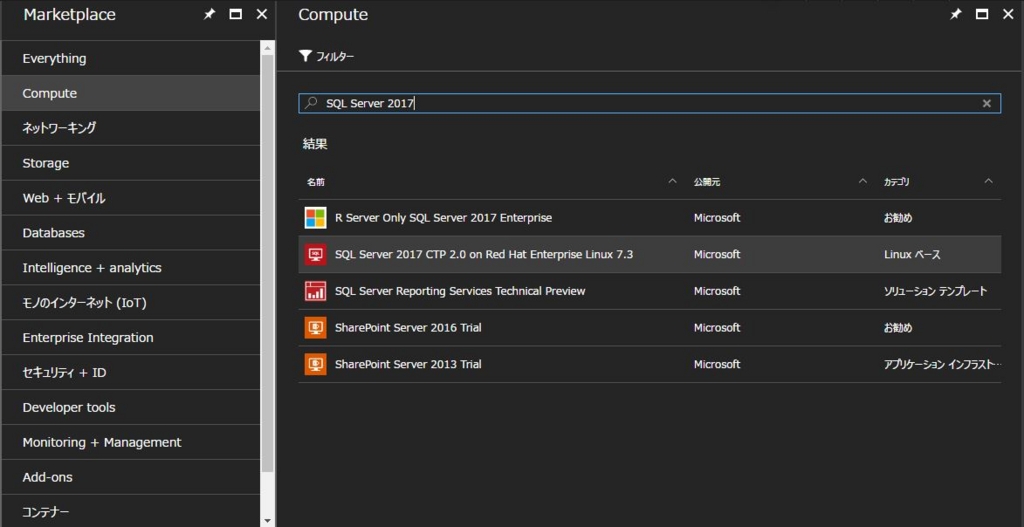
Task: Close the Compute blade
Action: [1008, 14]
